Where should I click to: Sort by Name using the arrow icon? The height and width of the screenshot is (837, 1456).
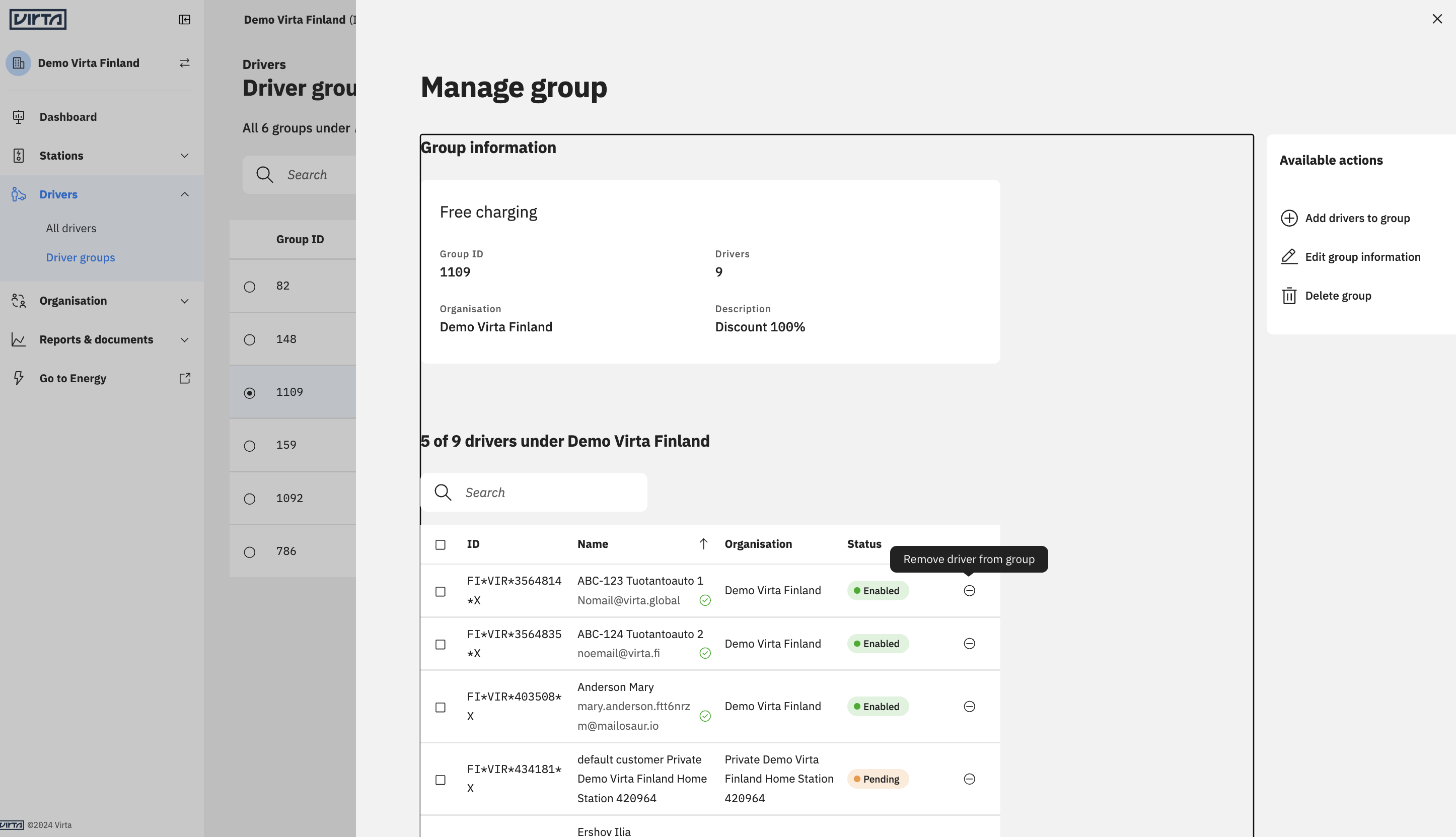pos(703,544)
